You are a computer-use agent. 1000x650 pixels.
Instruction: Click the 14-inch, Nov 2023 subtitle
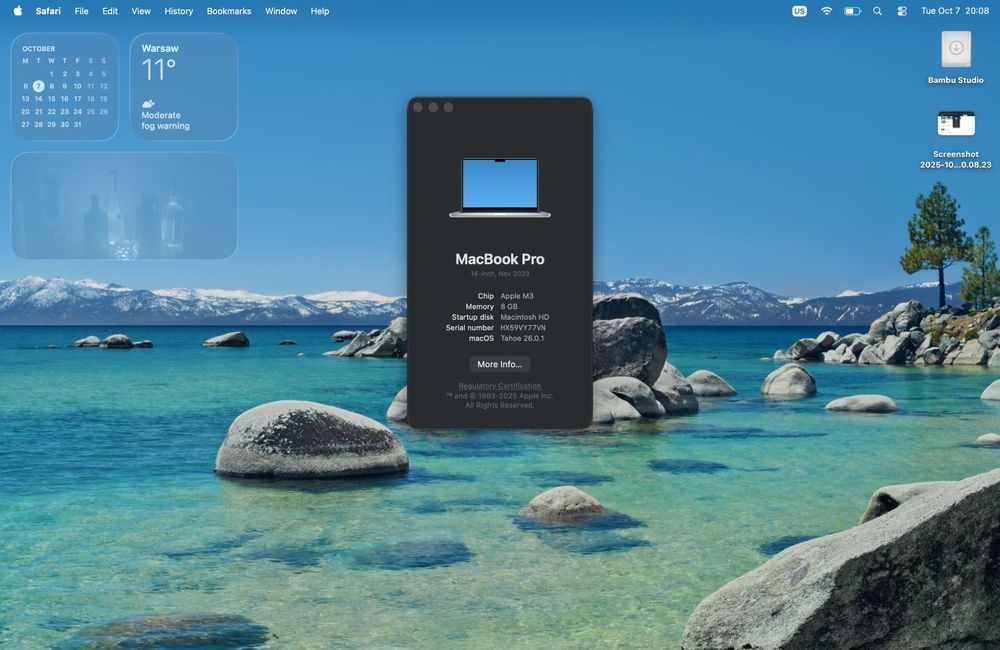tap(499, 274)
